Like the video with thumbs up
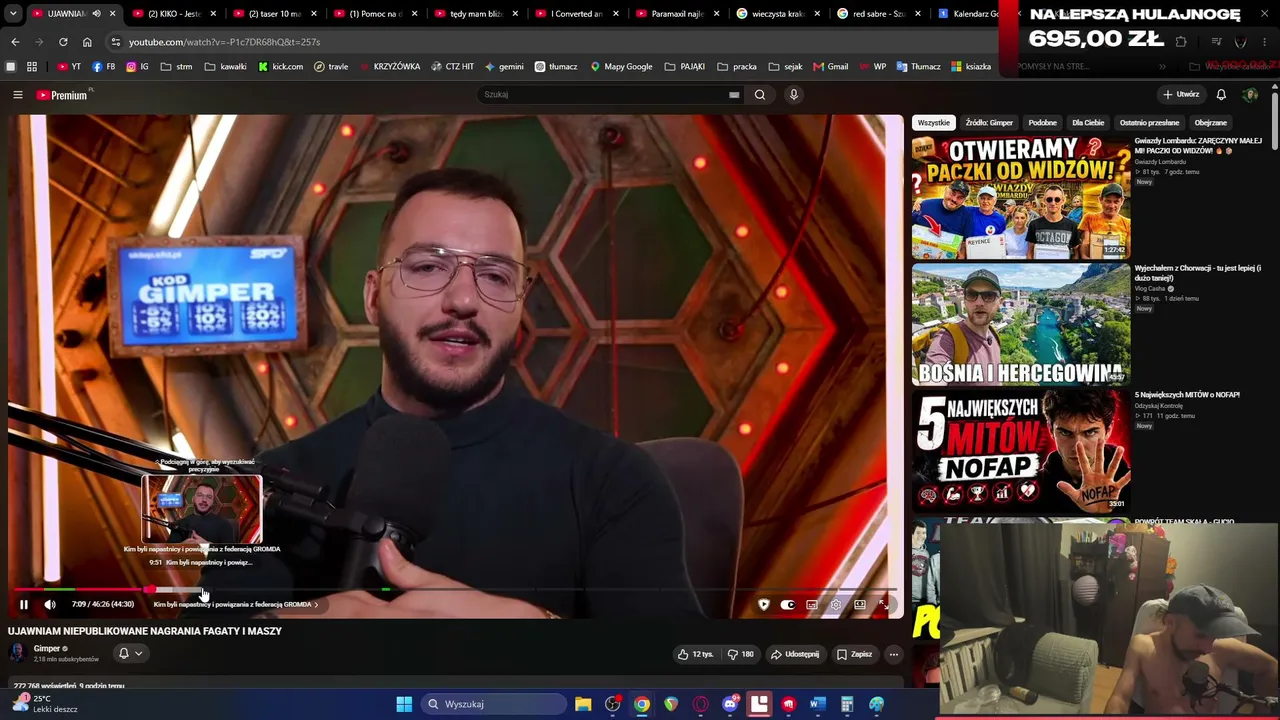Viewport: 1280px width, 720px height. coord(695,654)
